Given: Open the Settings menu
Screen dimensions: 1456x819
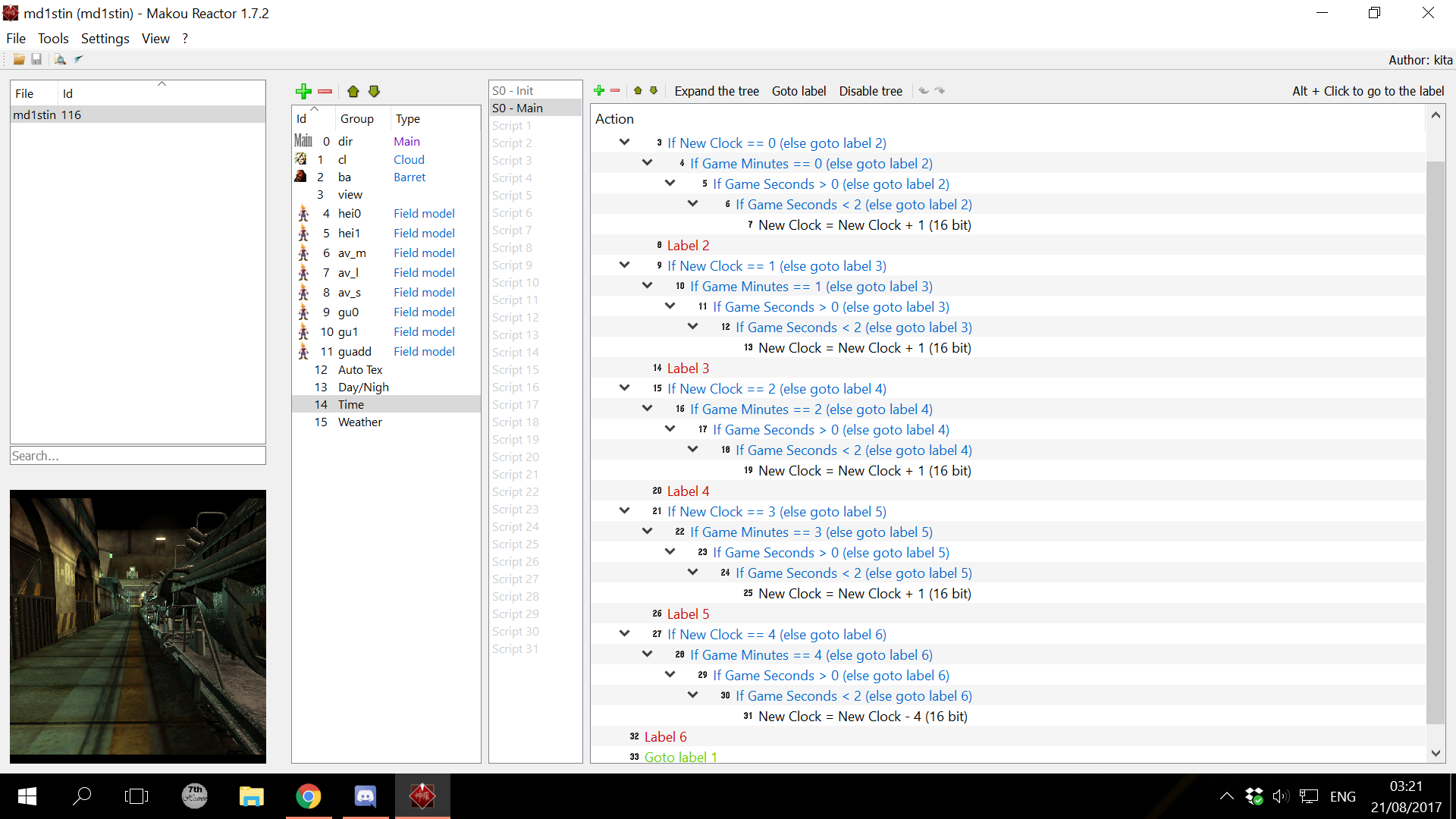Looking at the screenshot, I should (x=105, y=38).
